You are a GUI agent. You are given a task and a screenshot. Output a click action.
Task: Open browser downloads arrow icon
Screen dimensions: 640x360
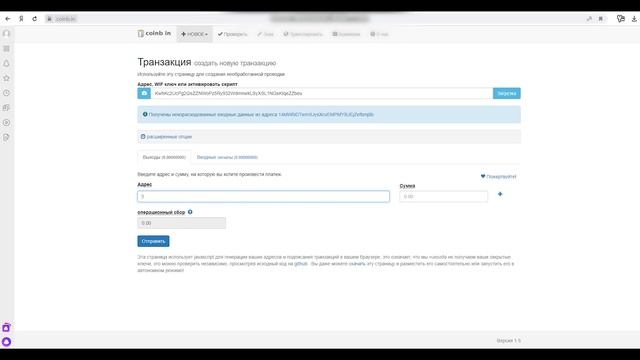(634, 19)
